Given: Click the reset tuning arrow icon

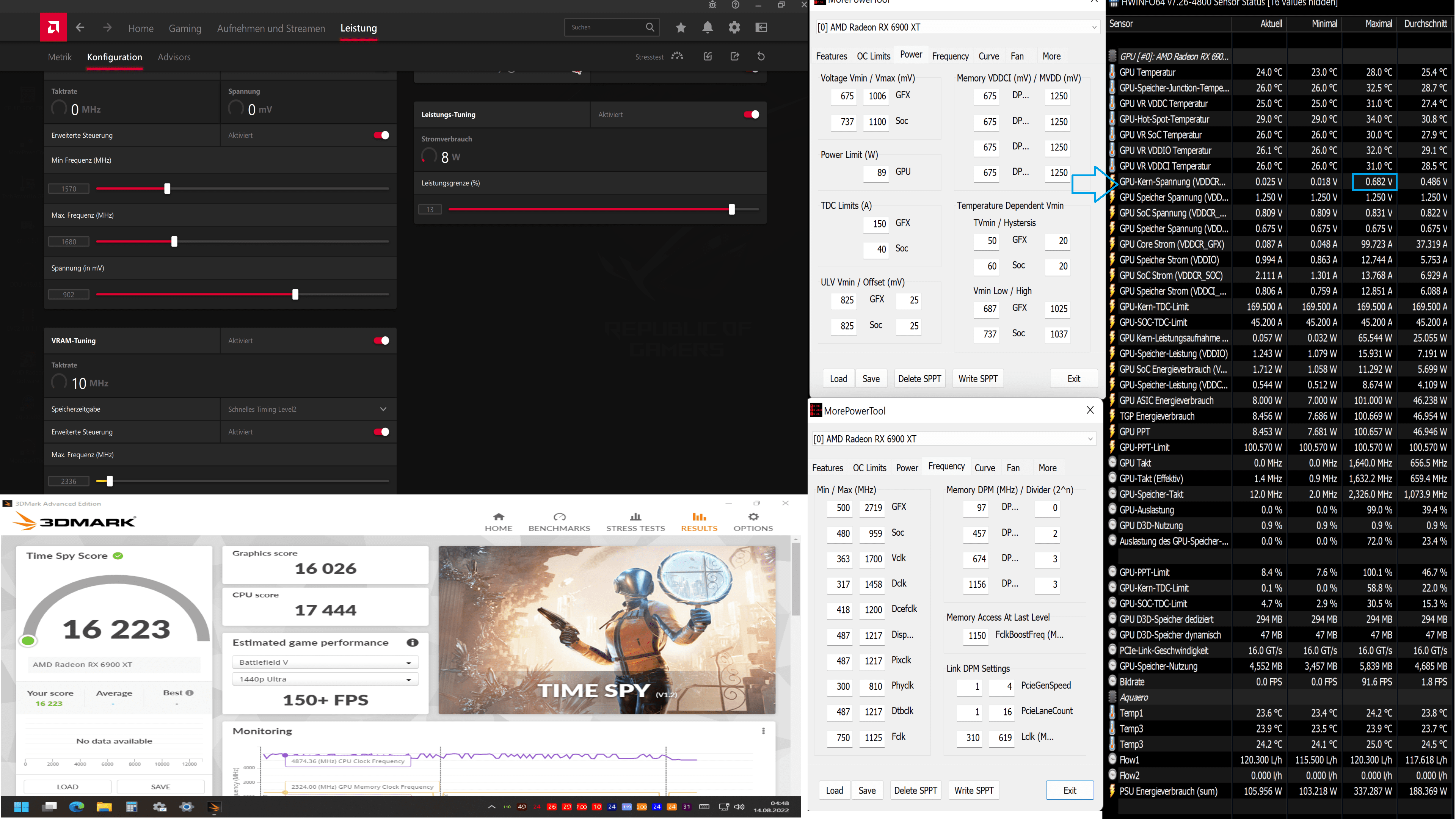Looking at the screenshot, I should coord(761,56).
